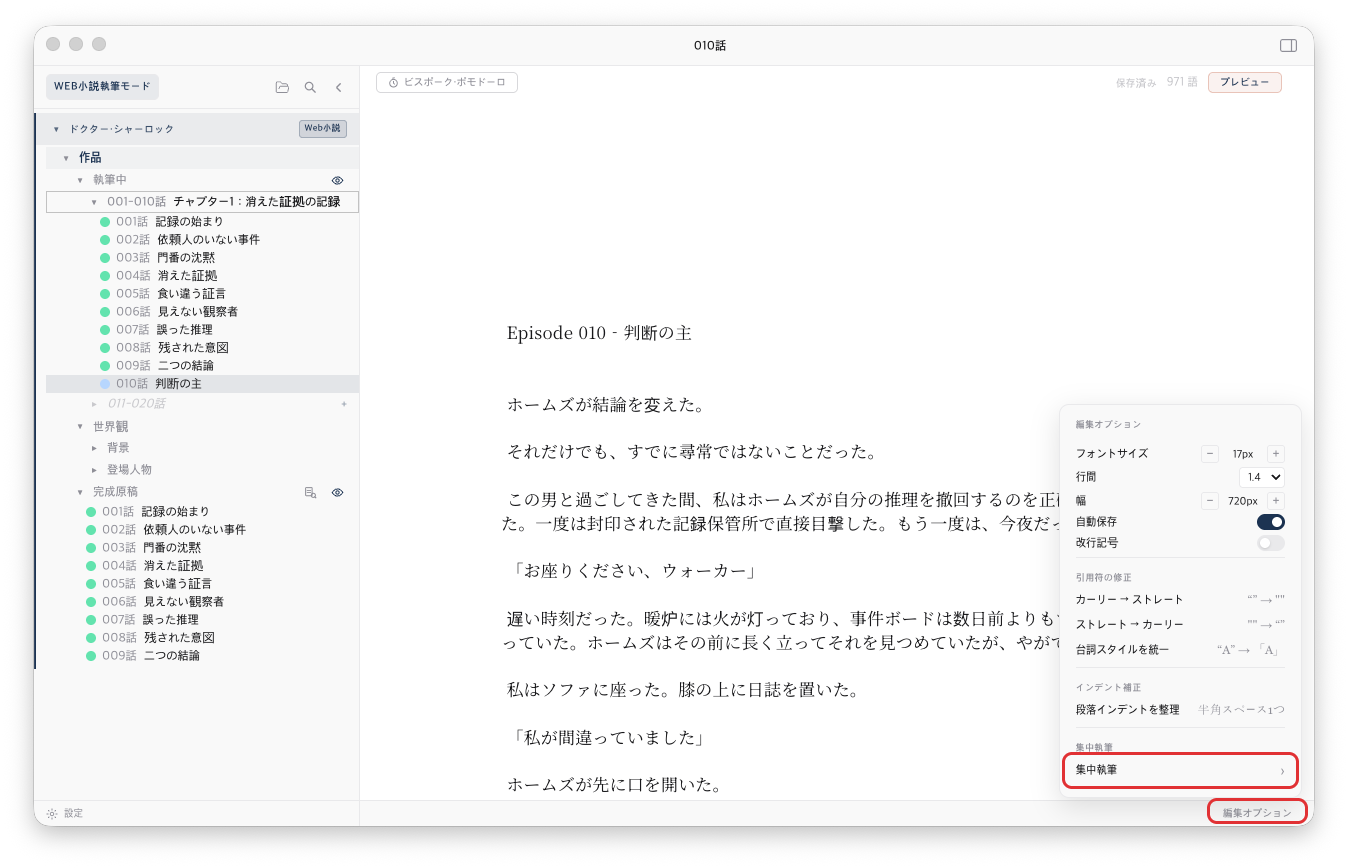Screen dimensions: 1348x868
Task: Start the ビスポーク・ポモドーロ timer
Action: 447,82
